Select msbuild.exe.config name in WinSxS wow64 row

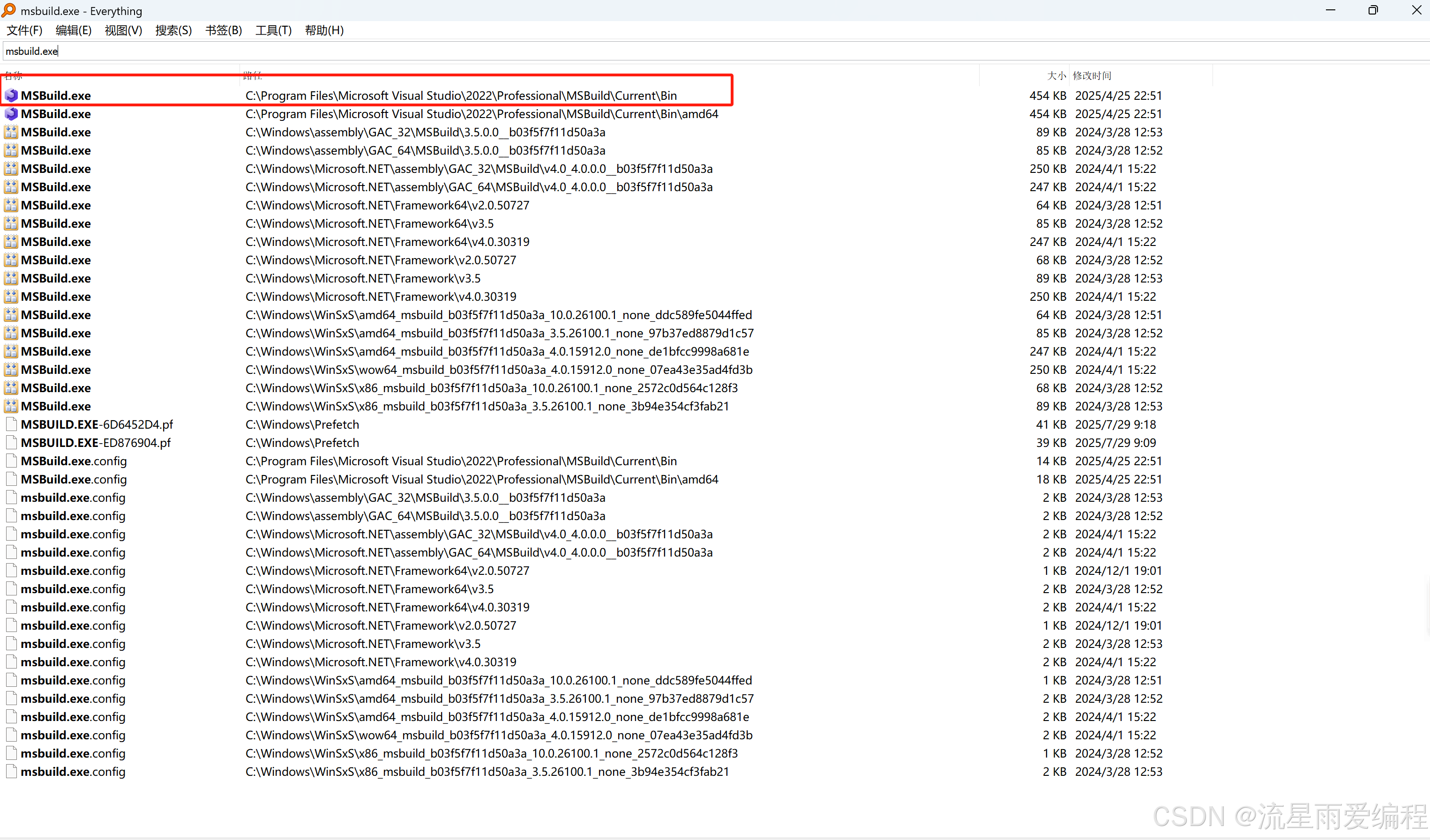pos(73,735)
